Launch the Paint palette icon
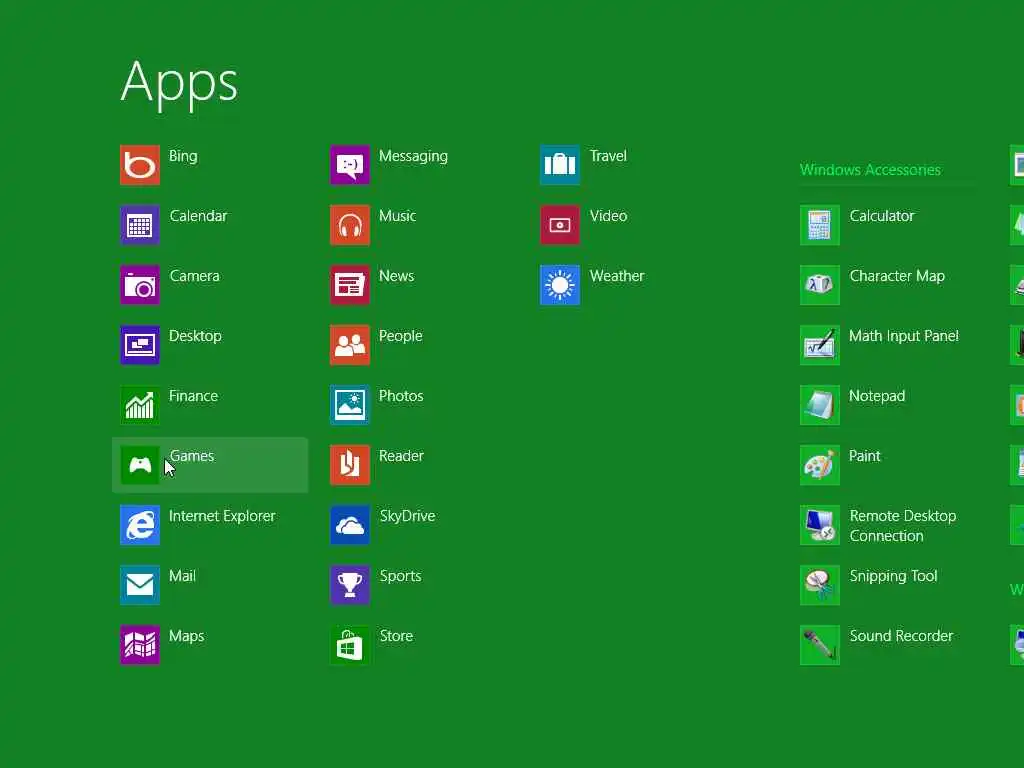This screenshot has height=768, width=1024. 820,465
